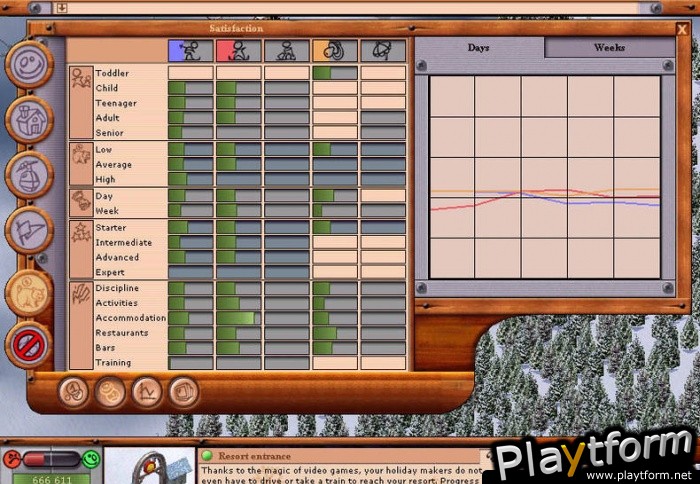700x484 pixels.
Task: Open the house buildings menu in the sidebar
Action: tap(29, 120)
